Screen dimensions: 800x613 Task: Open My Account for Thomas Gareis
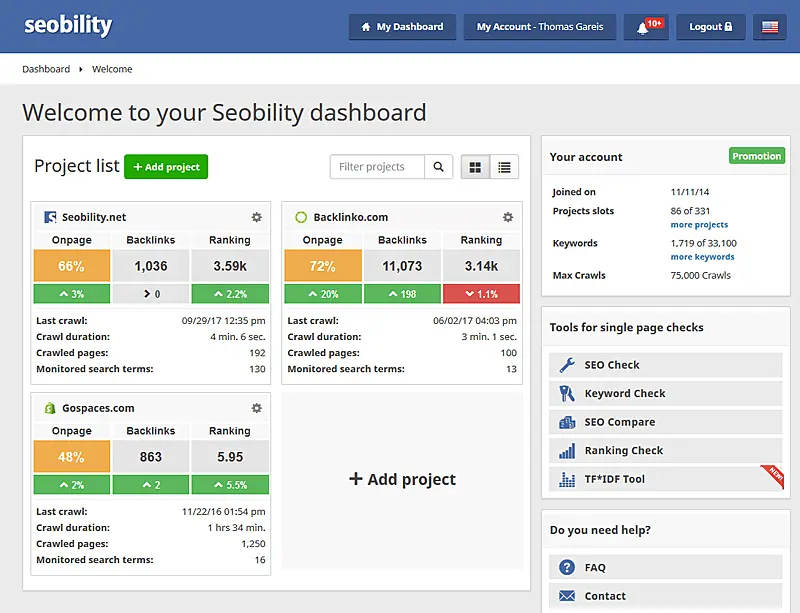(539, 27)
